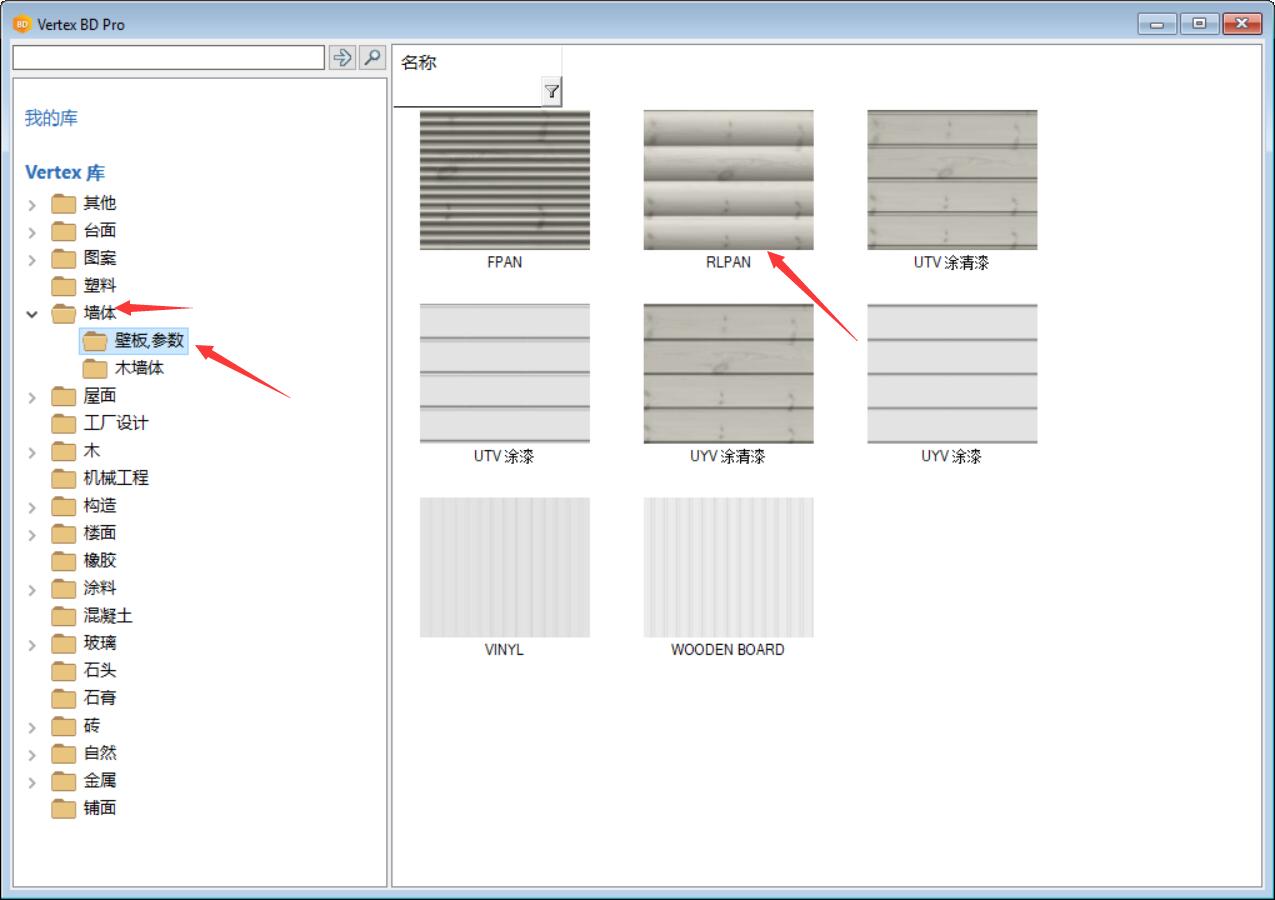Open the 构造 tree item label
The image size is (1275, 900).
pyautogui.click(x=100, y=506)
